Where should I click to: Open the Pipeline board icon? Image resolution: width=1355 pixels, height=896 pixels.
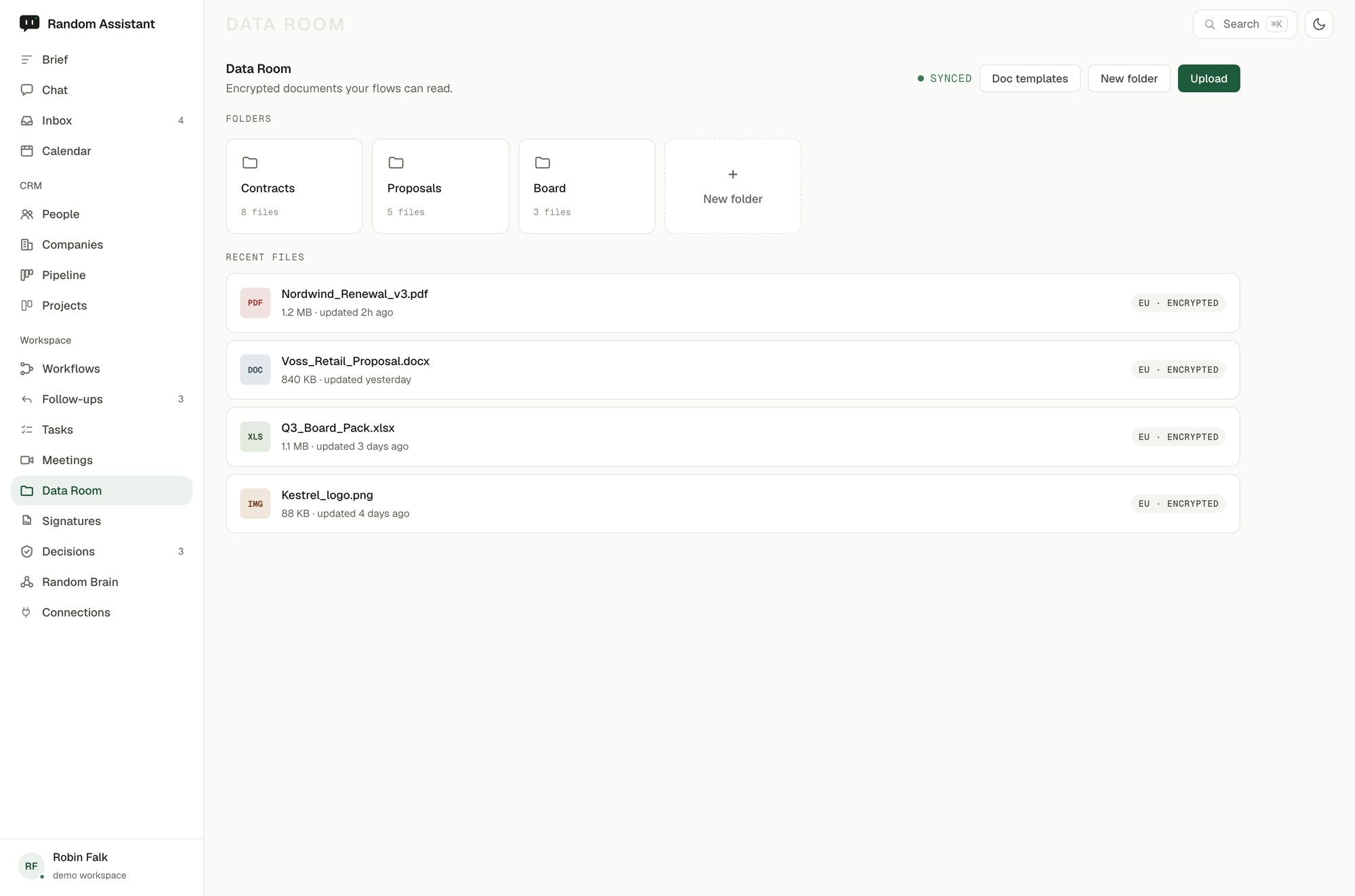pos(26,275)
